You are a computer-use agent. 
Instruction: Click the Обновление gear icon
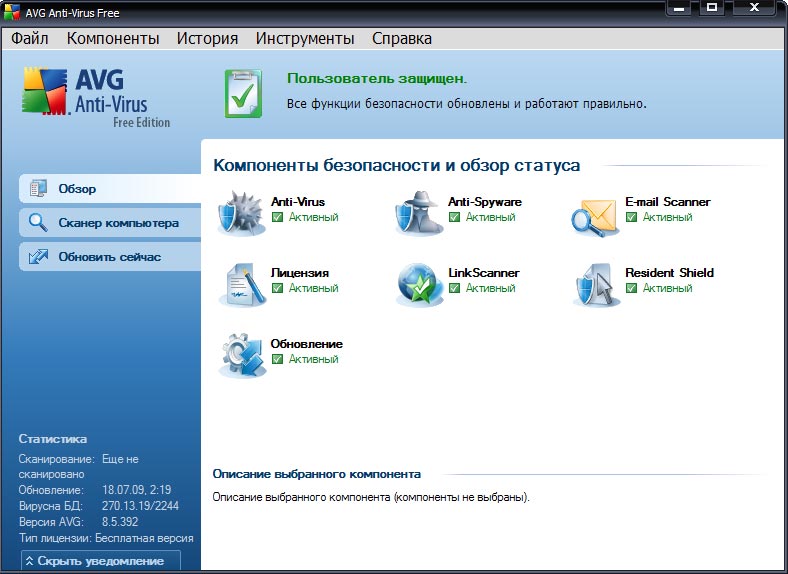coord(241,355)
